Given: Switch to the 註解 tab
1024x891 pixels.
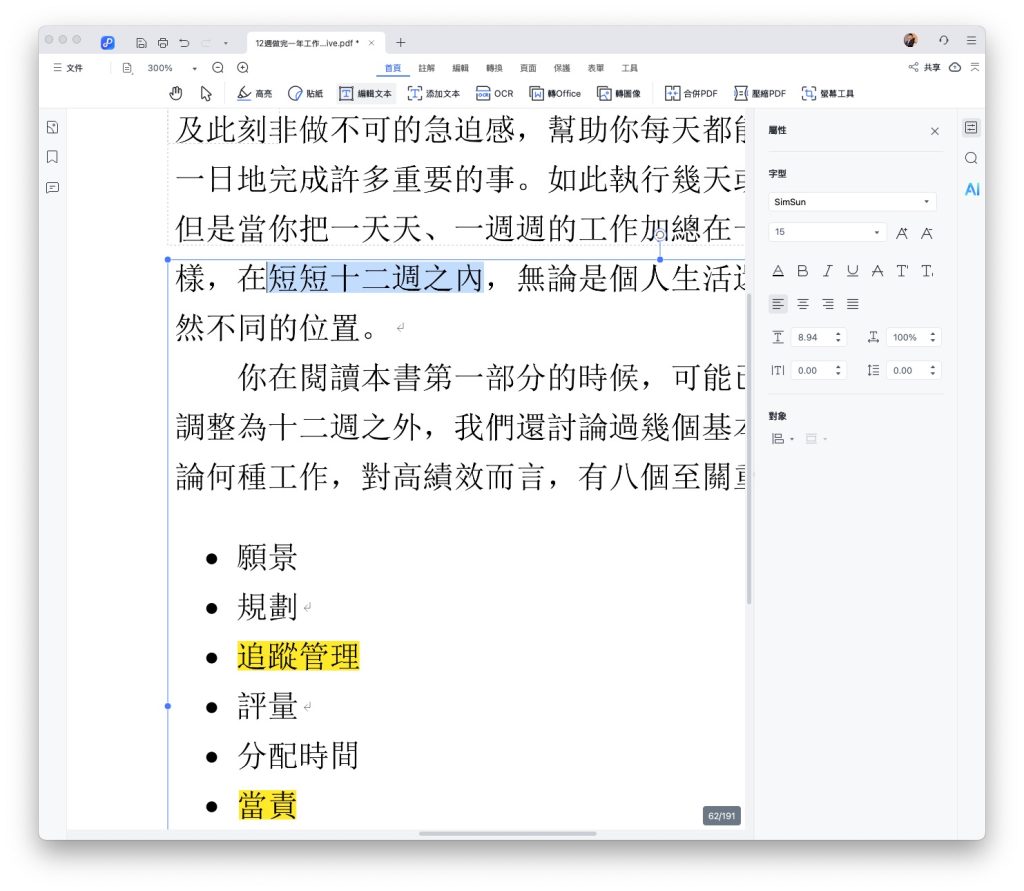Looking at the screenshot, I should pos(427,68).
